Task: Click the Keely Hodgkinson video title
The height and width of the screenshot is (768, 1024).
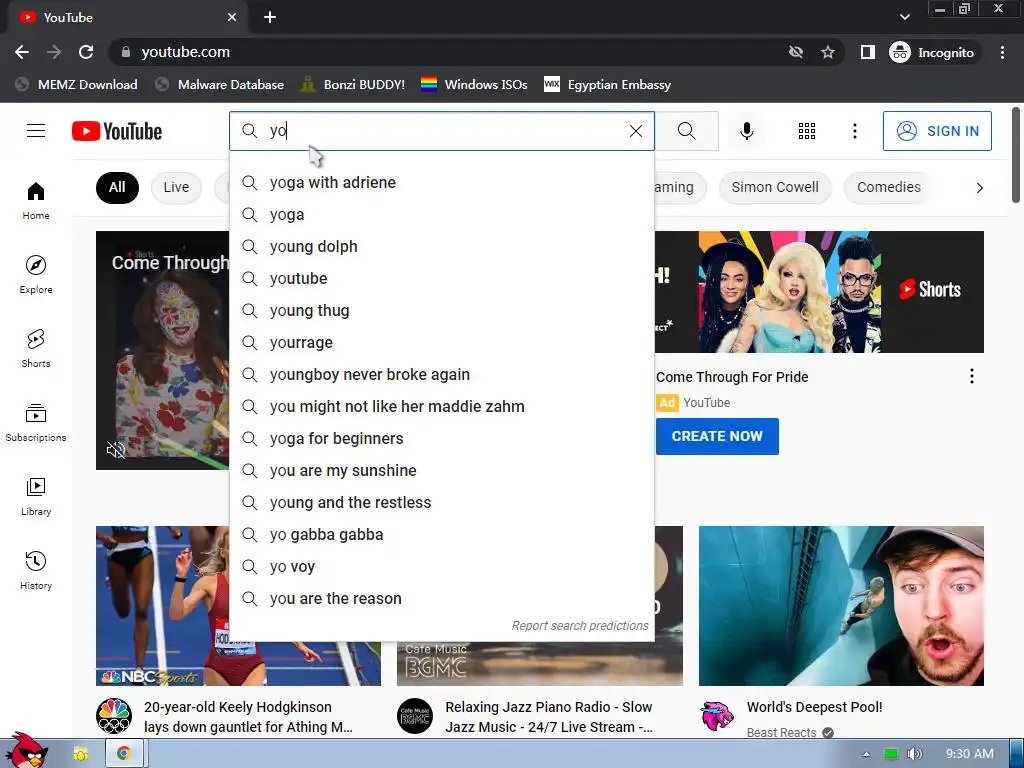Action: 248,717
